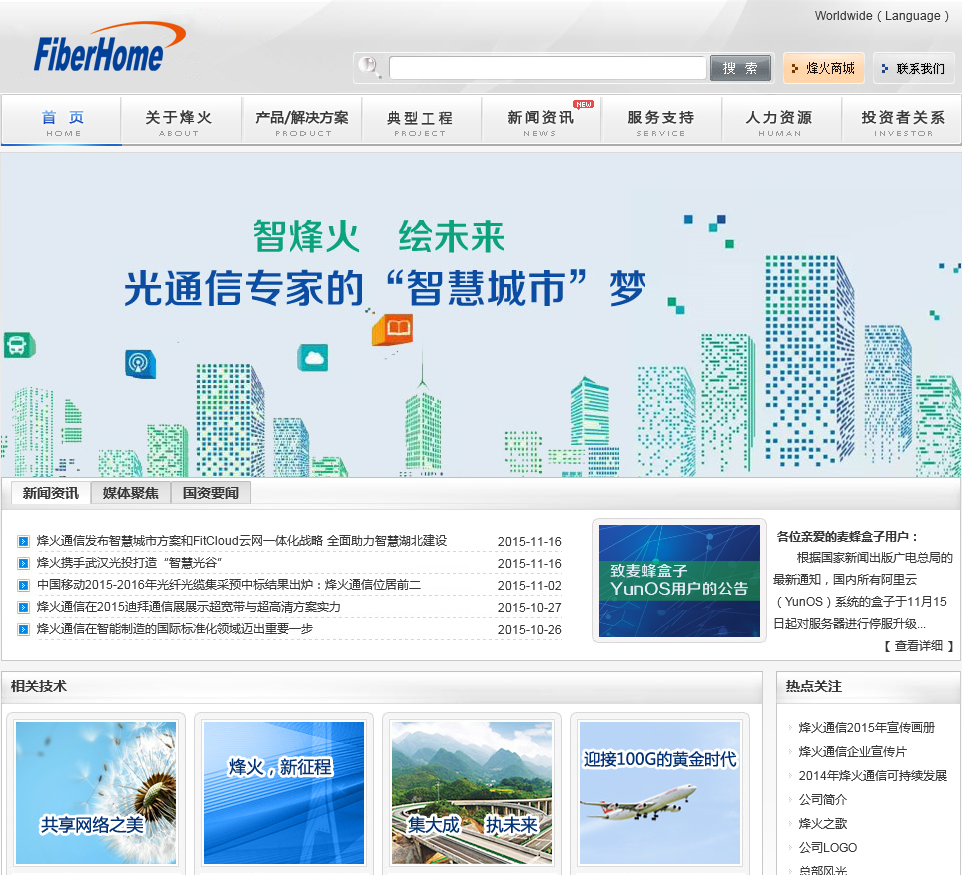Click the 搜索 search button

pyautogui.click(x=741, y=68)
